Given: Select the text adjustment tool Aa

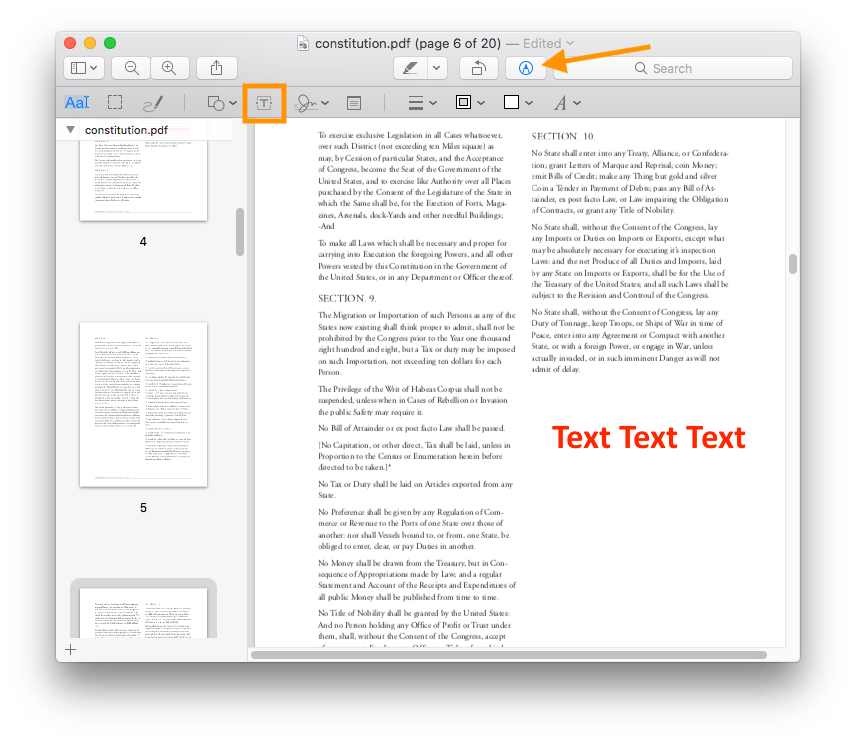Looking at the screenshot, I should coord(78,102).
